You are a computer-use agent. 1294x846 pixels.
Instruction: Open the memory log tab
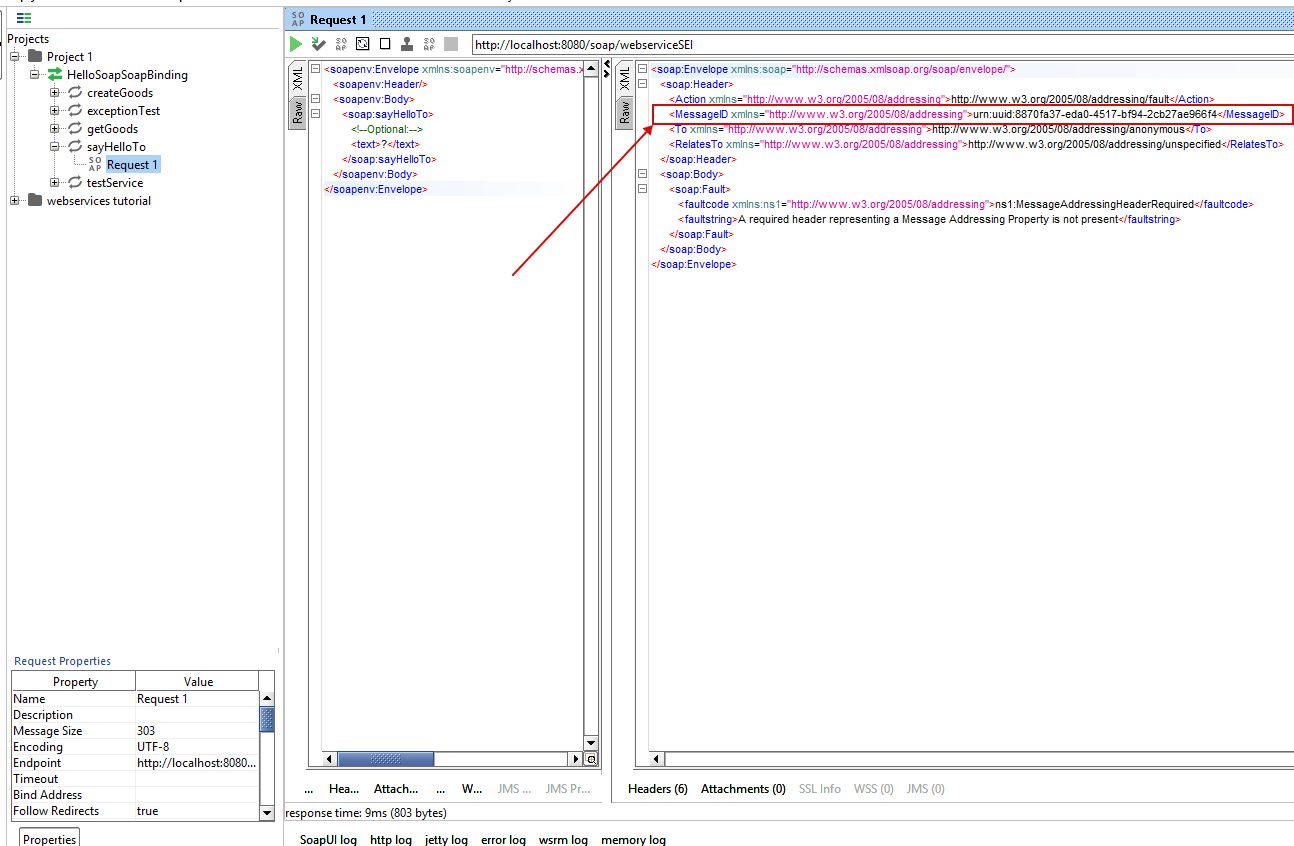tap(633, 839)
